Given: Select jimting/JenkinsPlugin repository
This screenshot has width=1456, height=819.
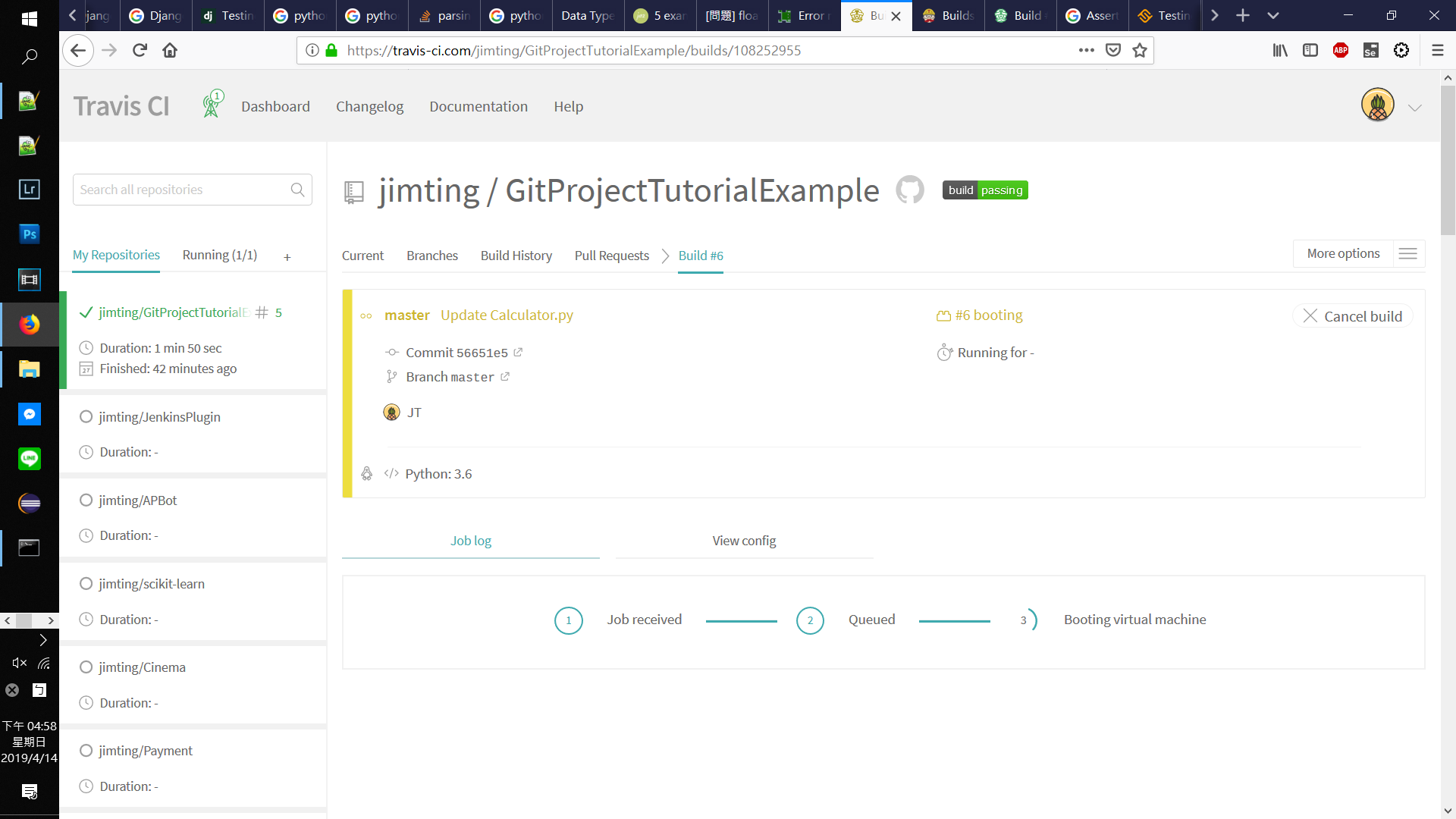Looking at the screenshot, I should tap(159, 417).
